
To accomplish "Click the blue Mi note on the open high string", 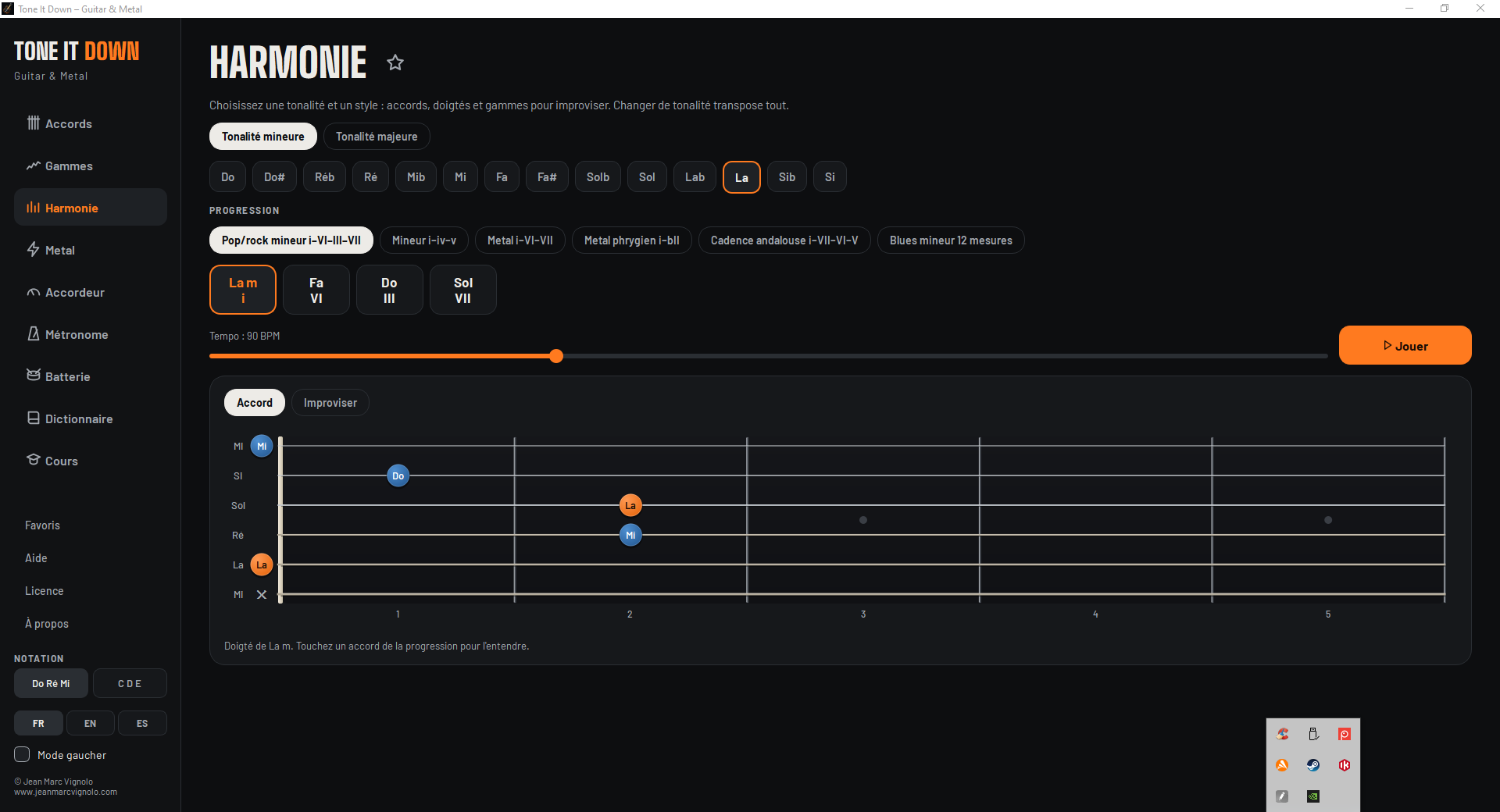I will coord(262,447).
